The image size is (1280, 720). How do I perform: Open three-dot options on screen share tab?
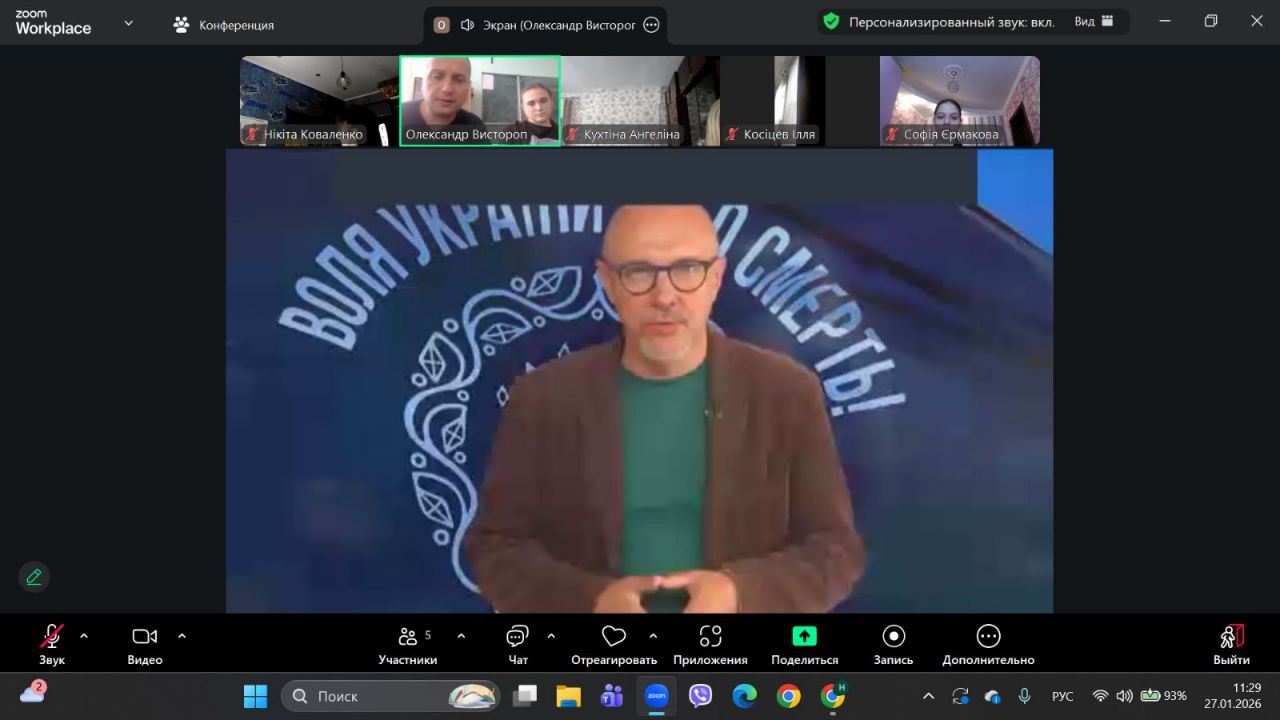651,25
